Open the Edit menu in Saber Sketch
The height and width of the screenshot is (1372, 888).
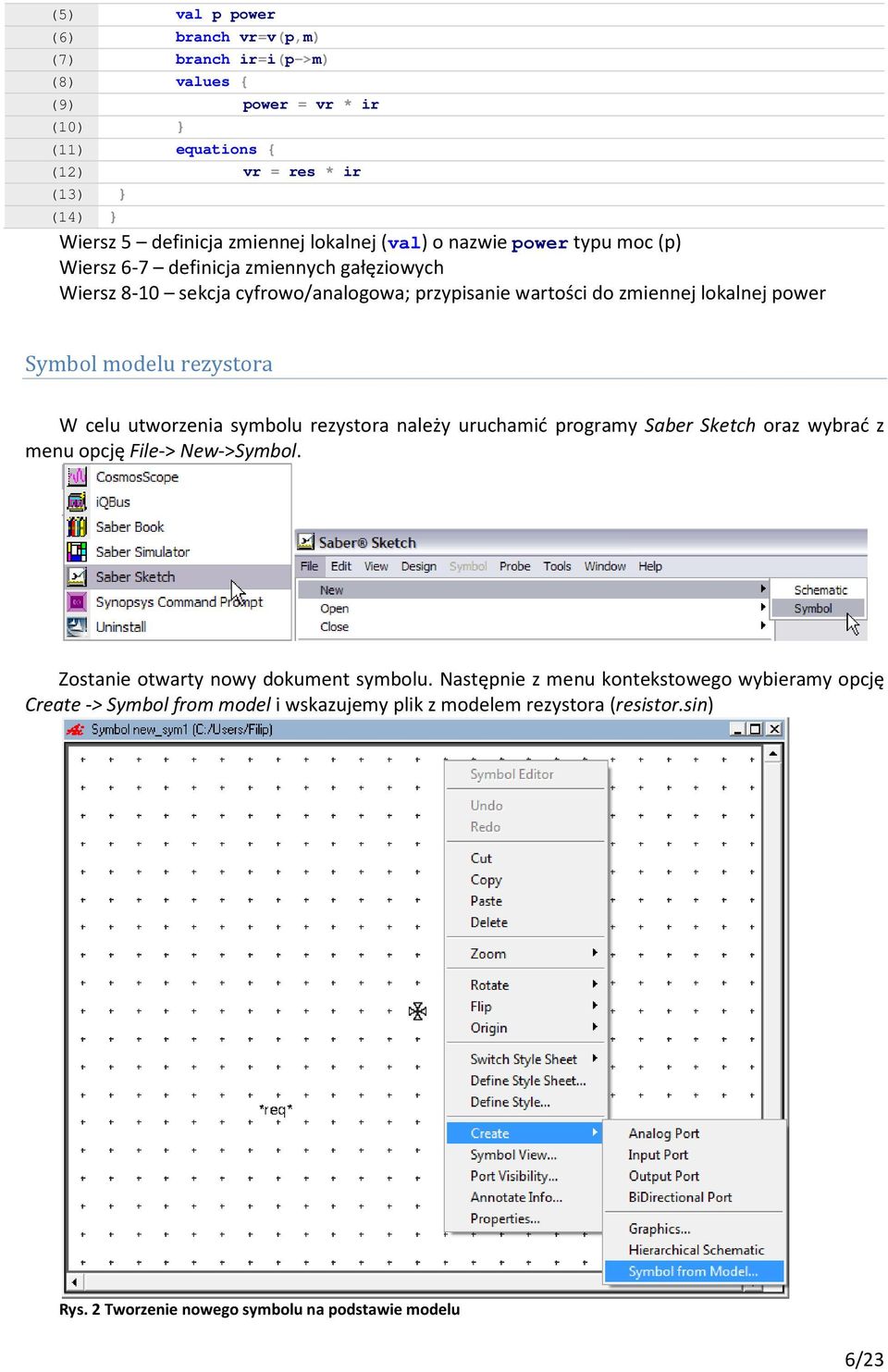click(340, 566)
